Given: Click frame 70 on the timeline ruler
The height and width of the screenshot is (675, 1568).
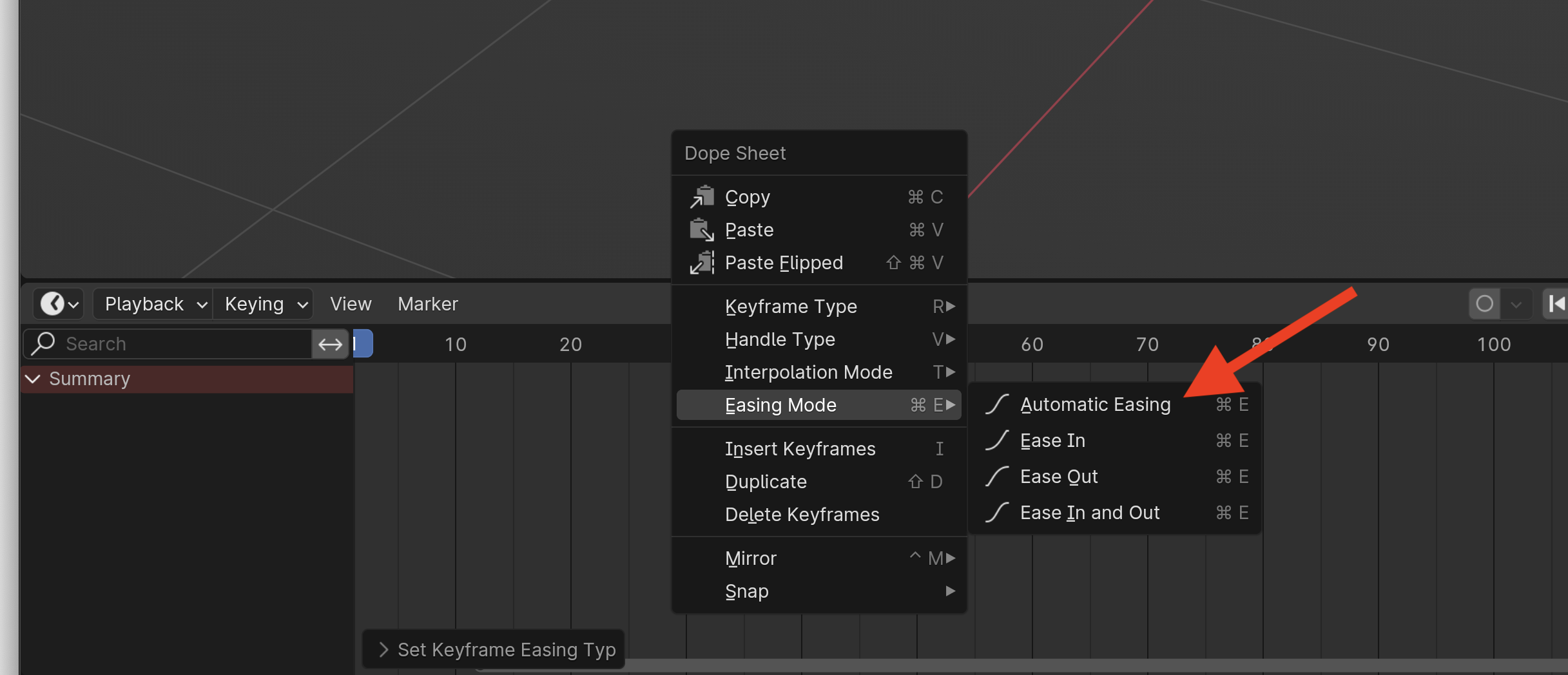Looking at the screenshot, I should (1147, 345).
